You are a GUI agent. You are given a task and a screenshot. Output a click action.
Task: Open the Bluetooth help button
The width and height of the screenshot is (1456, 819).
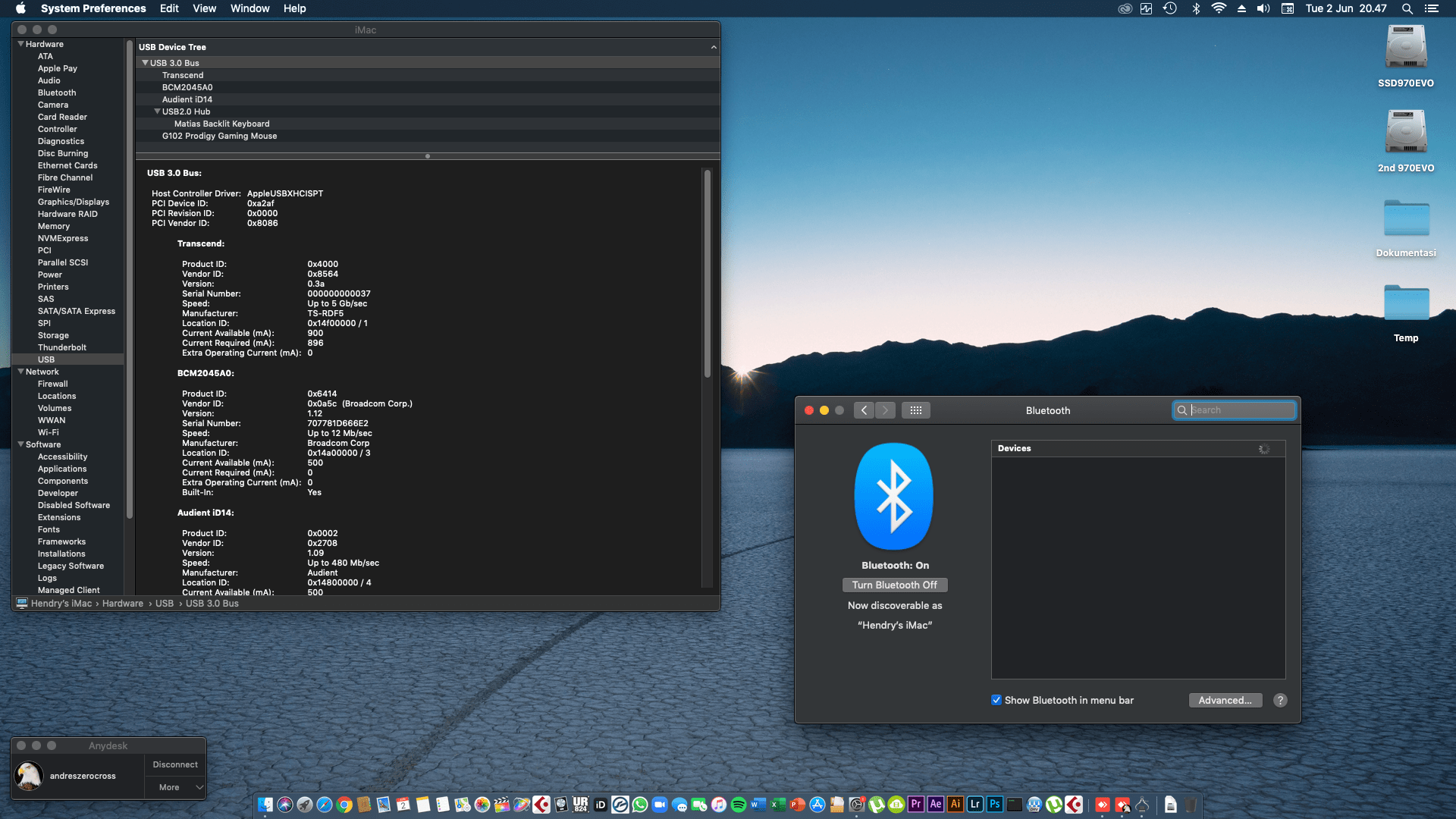pos(1280,700)
